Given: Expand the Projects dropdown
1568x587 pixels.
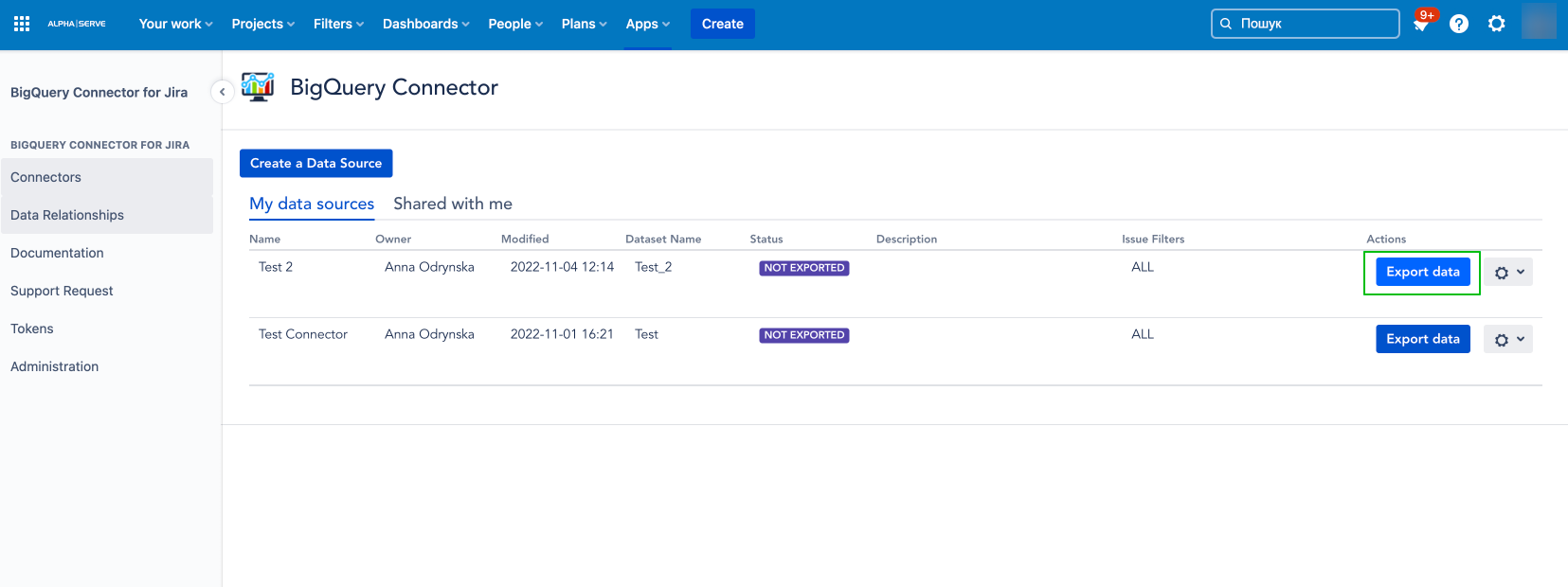Looking at the screenshot, I should [263, 24].
